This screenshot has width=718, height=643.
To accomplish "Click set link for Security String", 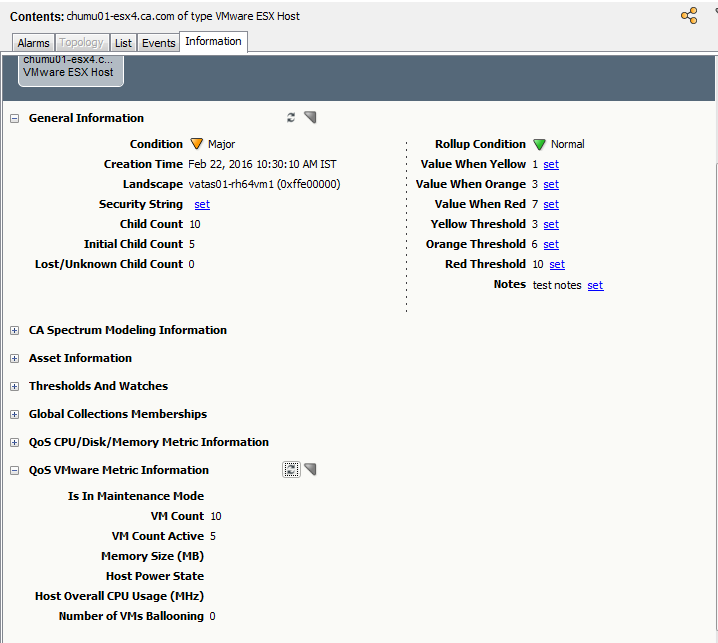I will tap(202, 204).
